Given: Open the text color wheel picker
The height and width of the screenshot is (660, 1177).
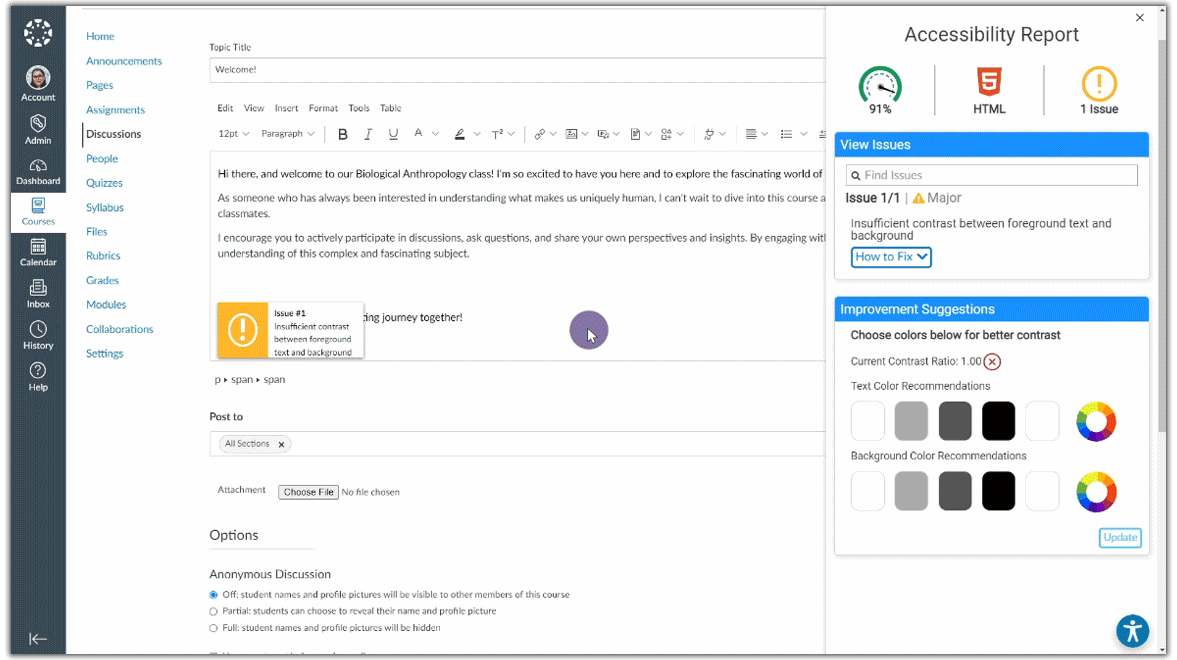Looking at the screenshot, I should (1096, 422).
